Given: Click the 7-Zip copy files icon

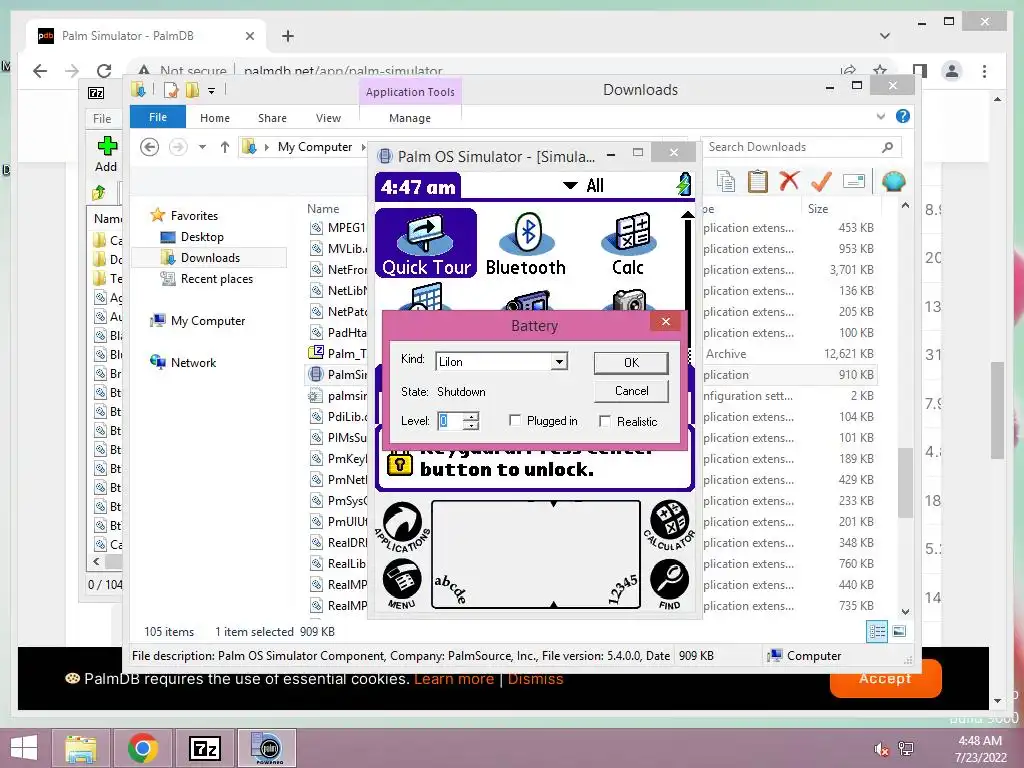Looking at the screenshot, I should click(x=726, y=181).
